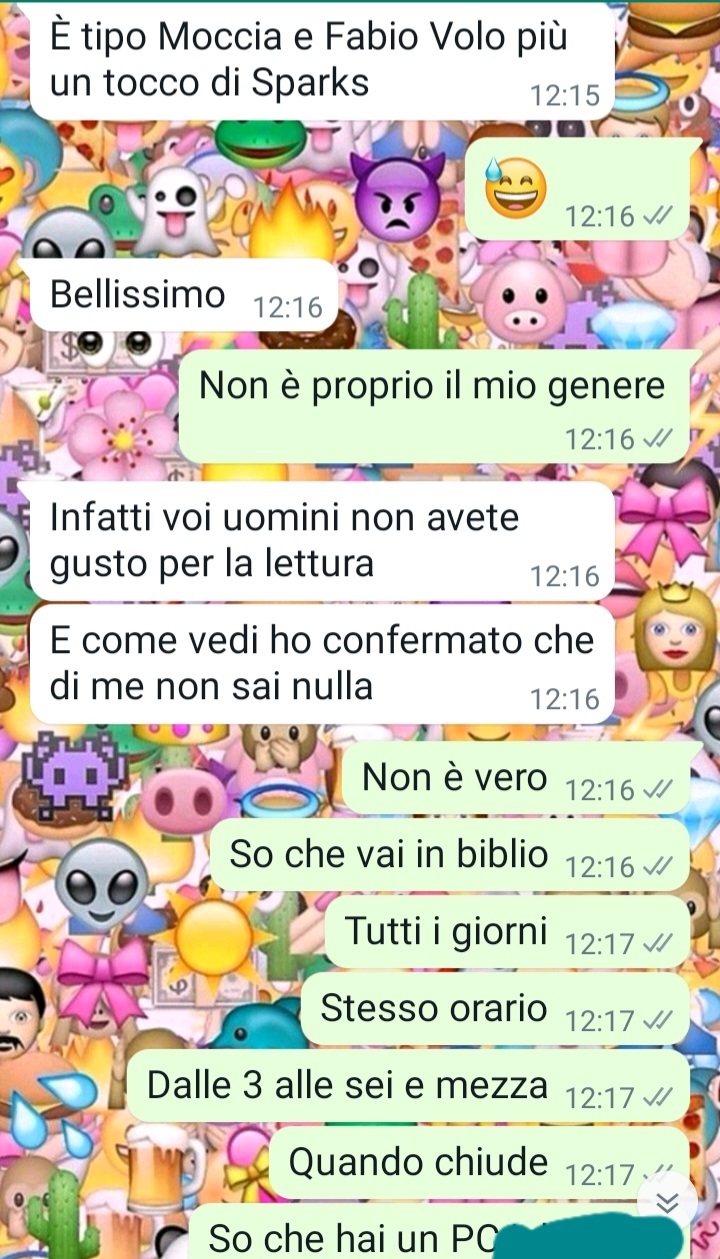Screen dimensions: 720x1259
Task: Select the 'Infatti voi uomini non avete gusto' message
Action: click(322, 541)
